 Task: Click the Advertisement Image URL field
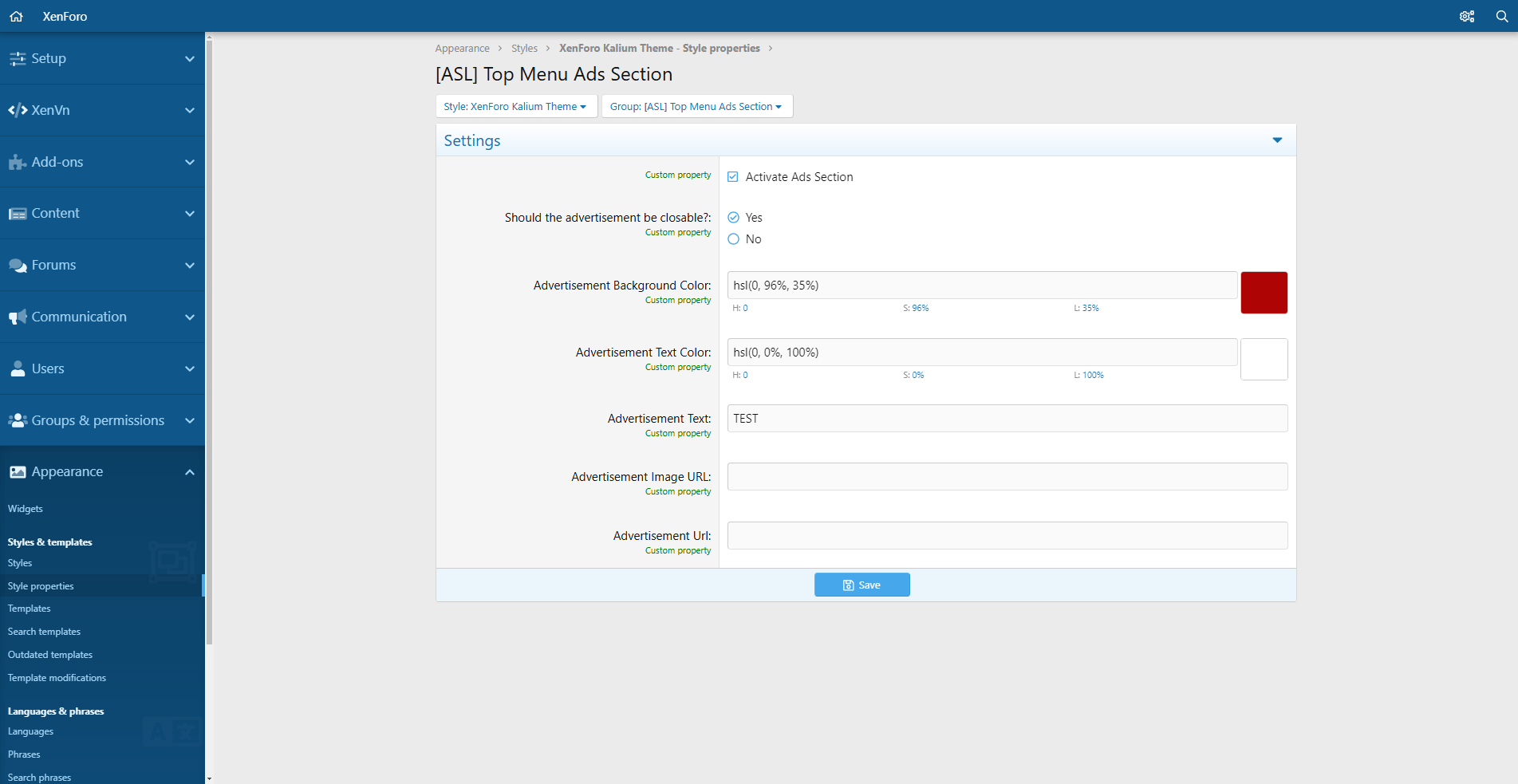1007,477
